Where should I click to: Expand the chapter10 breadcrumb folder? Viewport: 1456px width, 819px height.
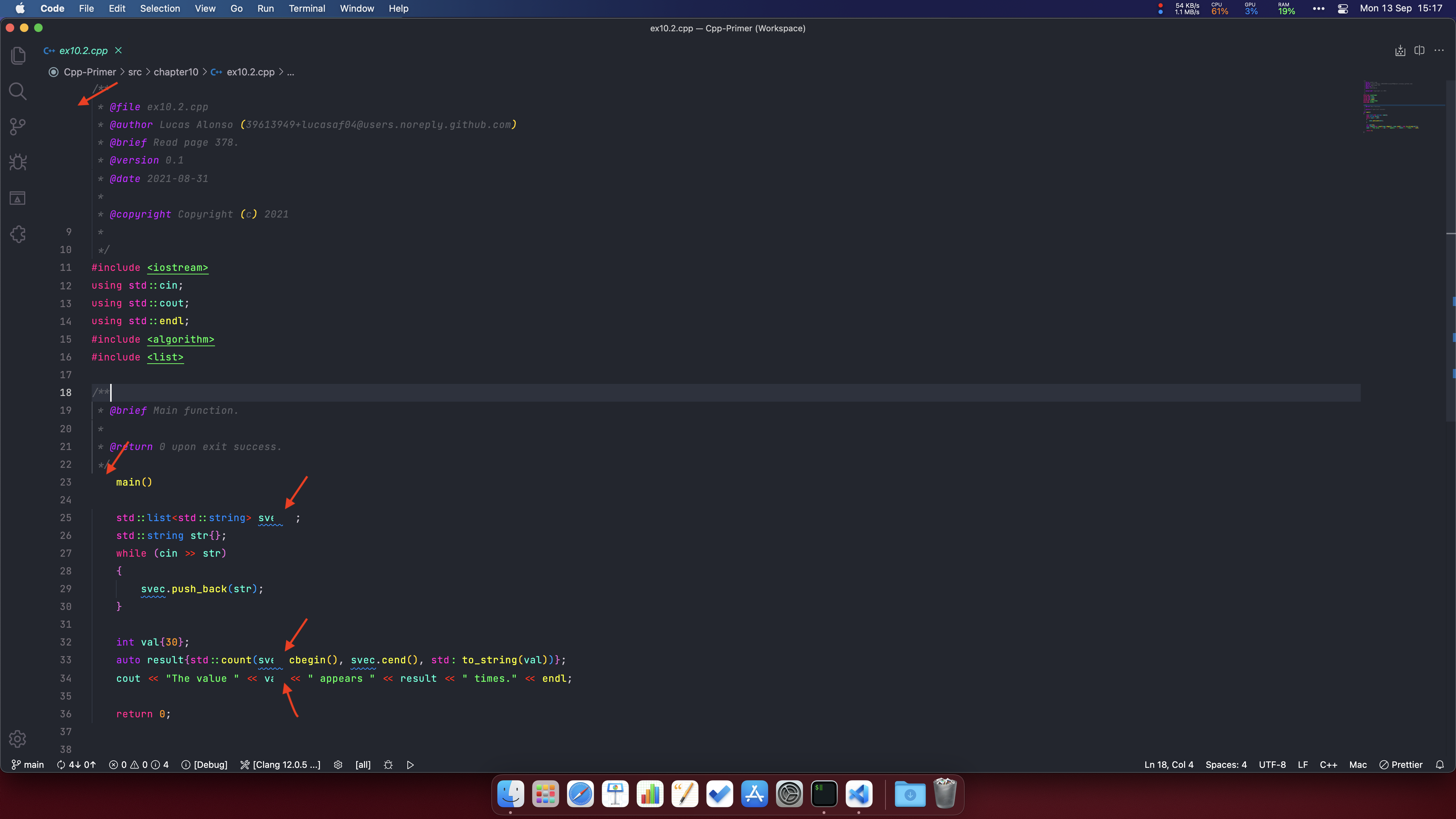click(176, 72)
